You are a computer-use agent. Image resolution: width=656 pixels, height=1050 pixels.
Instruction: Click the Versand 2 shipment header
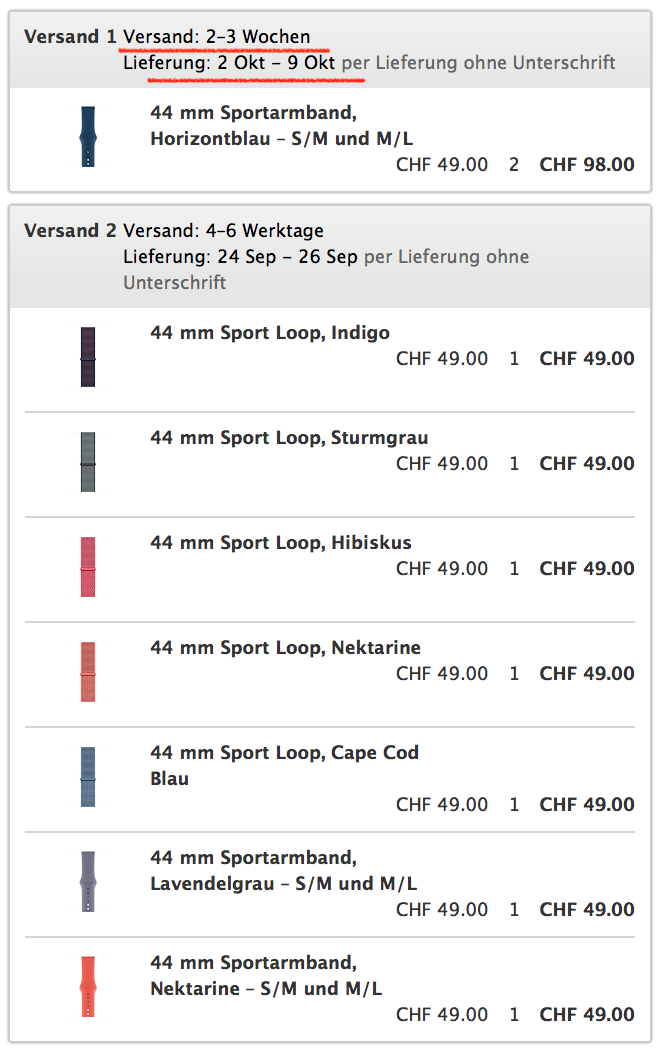coord(329,256)
